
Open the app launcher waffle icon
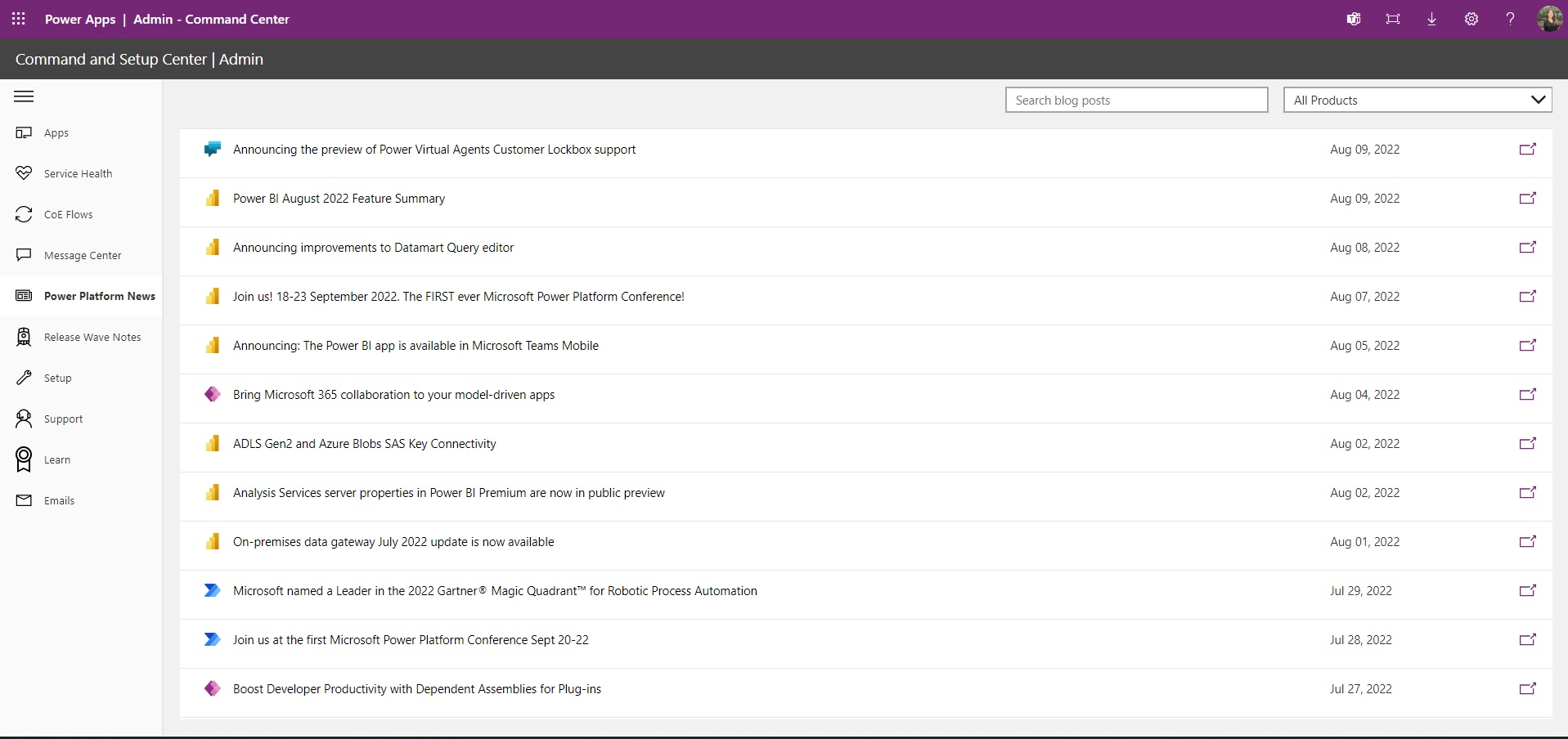tap(19, 19)
